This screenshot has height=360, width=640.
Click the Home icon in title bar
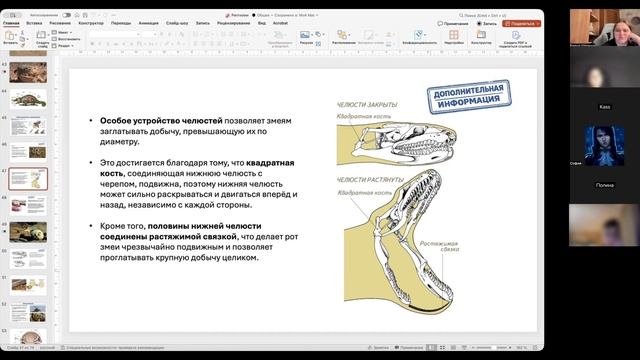(x=76, y=15)
